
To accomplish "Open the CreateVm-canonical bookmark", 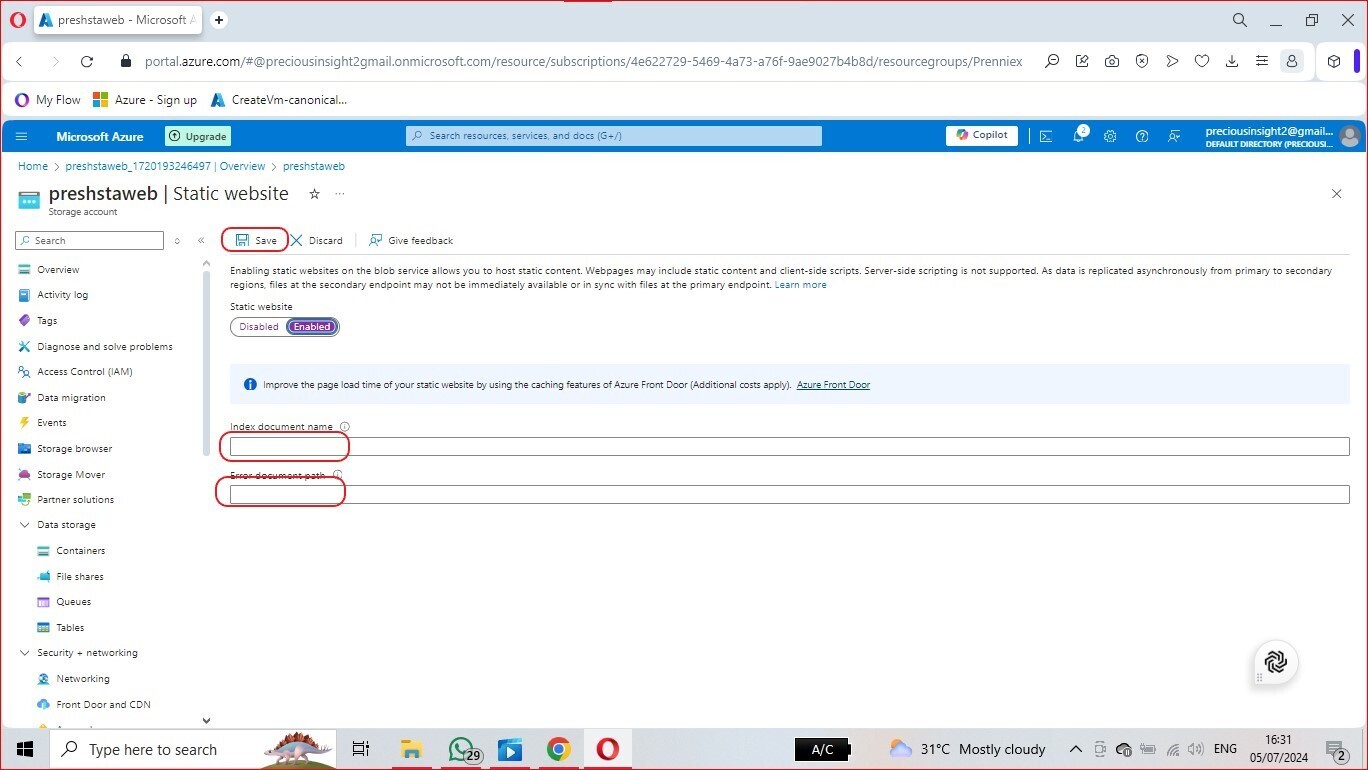I will click(x=279, y=100).
